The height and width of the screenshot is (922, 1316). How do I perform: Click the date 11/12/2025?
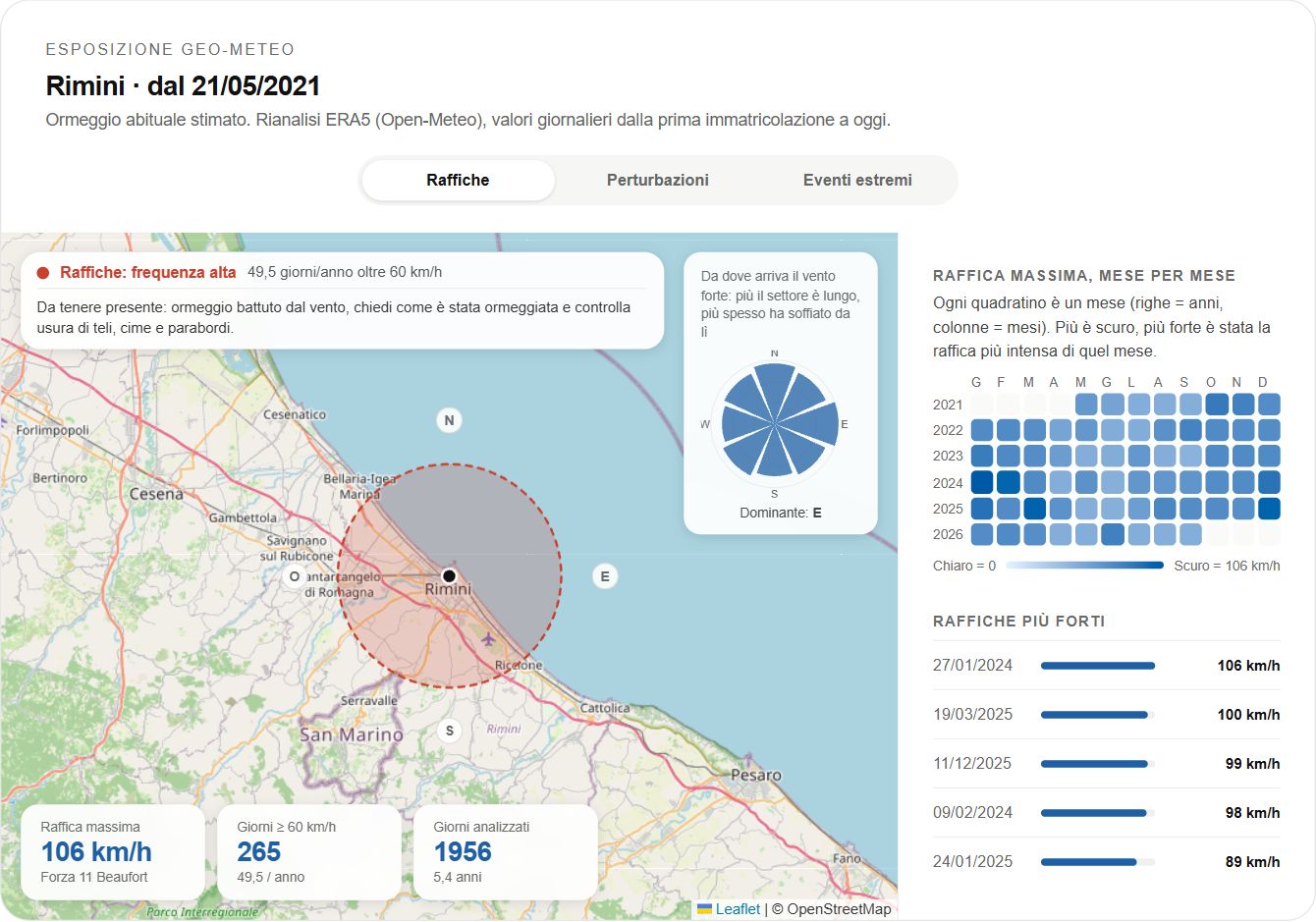(972, 764)
